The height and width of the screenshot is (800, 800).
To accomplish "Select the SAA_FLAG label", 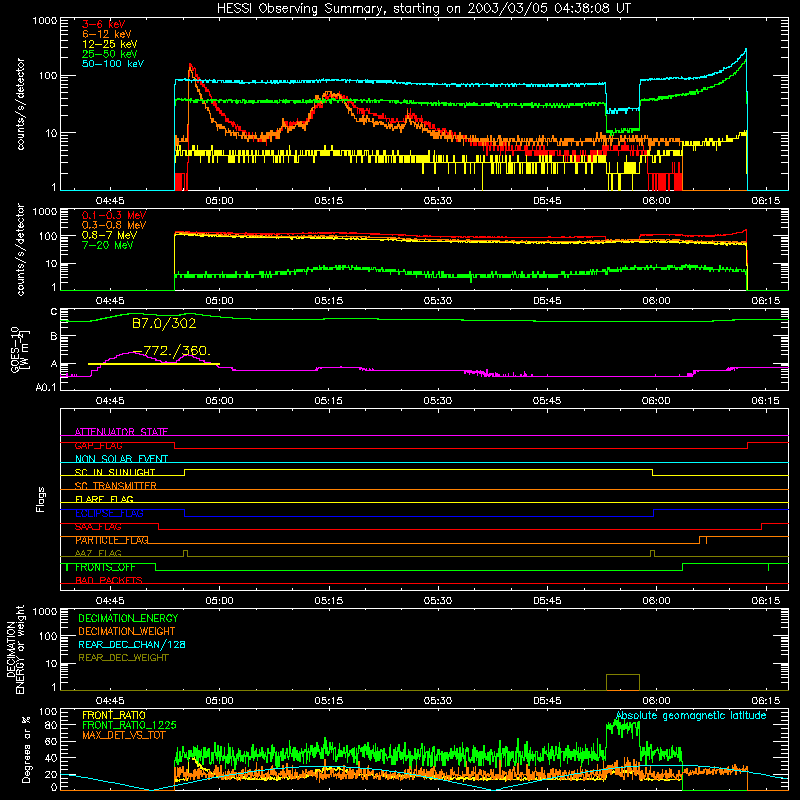I will (x=98, y=527).
